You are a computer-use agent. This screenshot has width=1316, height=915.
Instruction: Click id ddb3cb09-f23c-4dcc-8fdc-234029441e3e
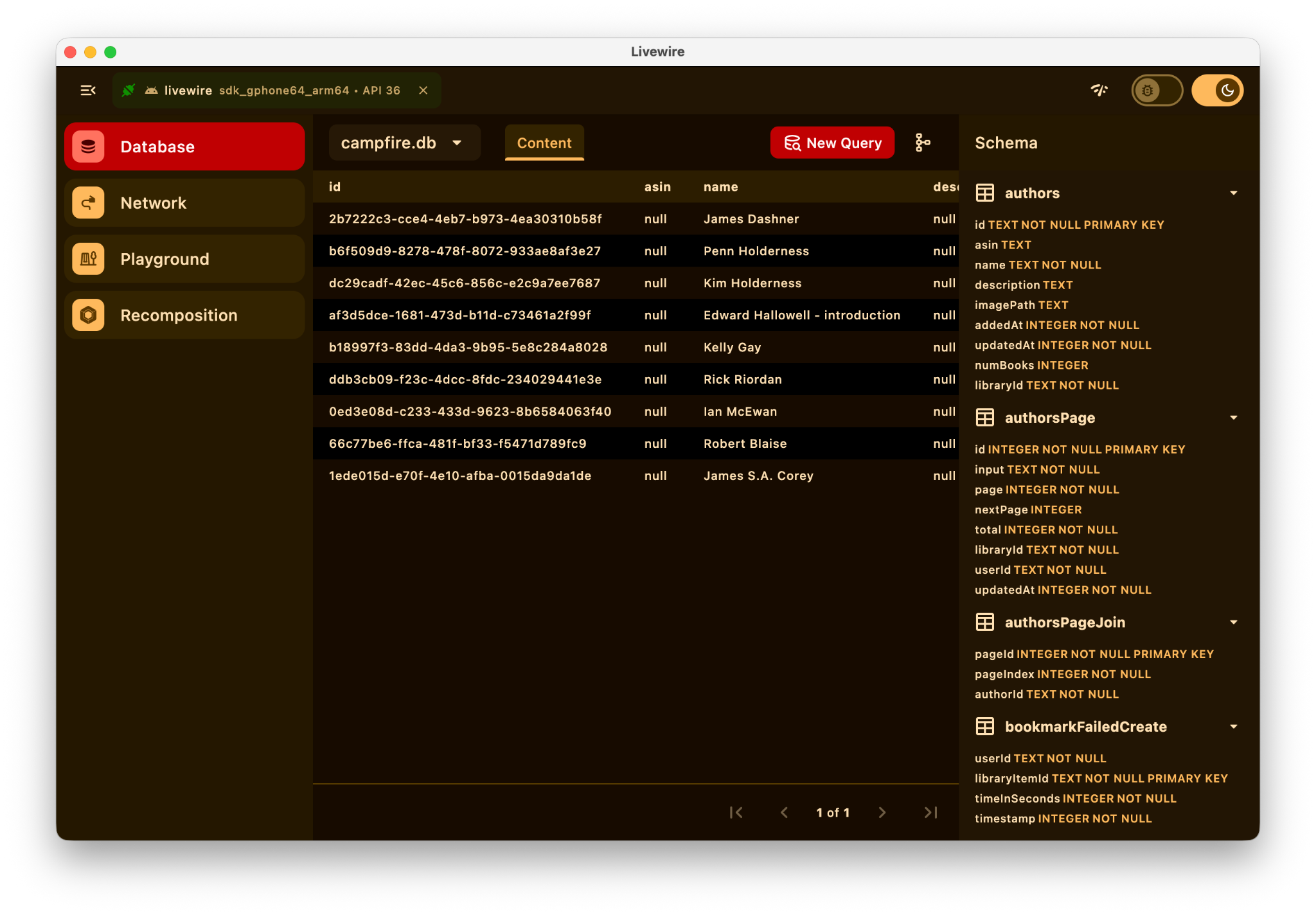point(465,380)
